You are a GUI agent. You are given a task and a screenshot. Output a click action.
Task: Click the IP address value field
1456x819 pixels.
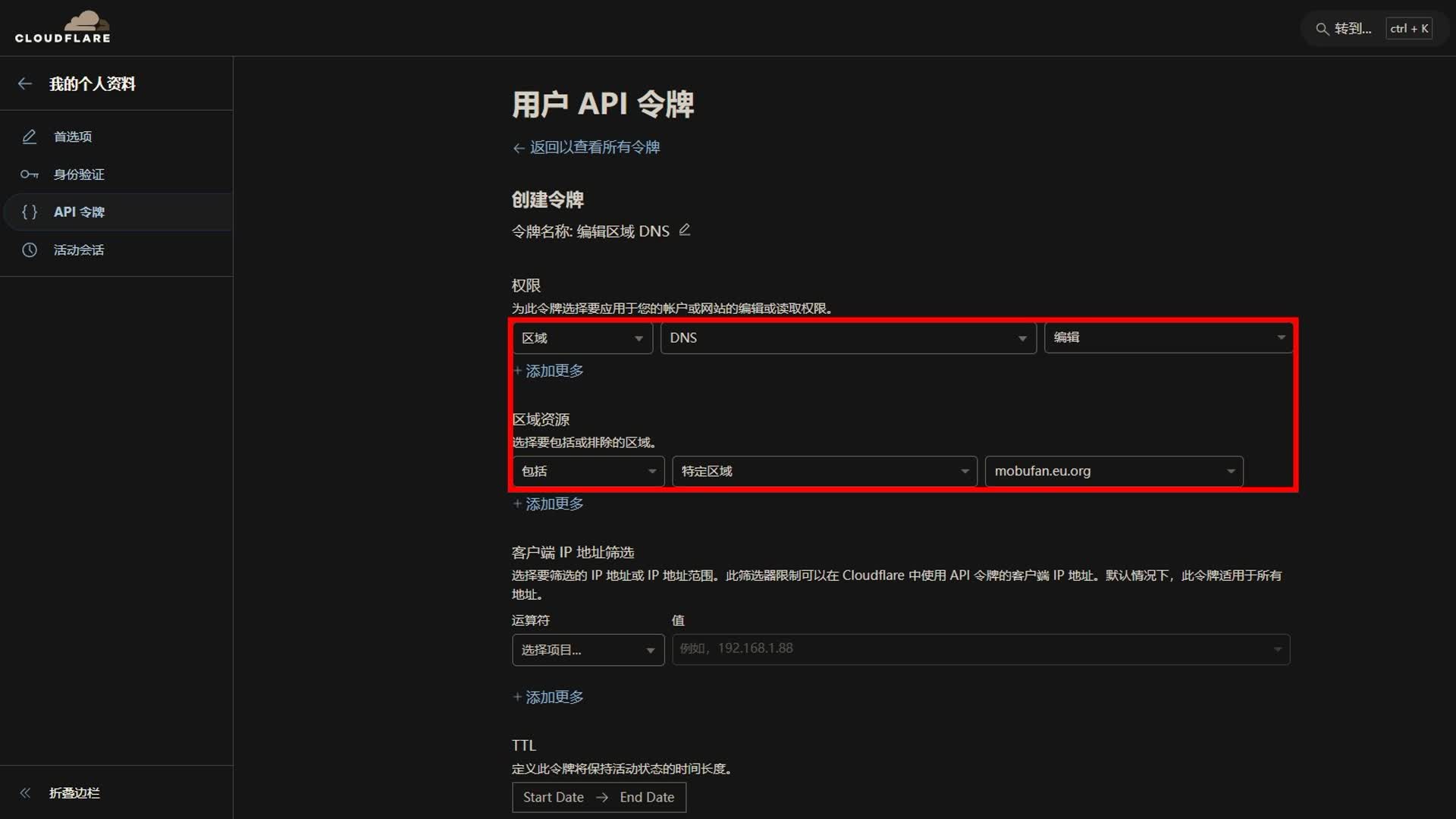981,649
